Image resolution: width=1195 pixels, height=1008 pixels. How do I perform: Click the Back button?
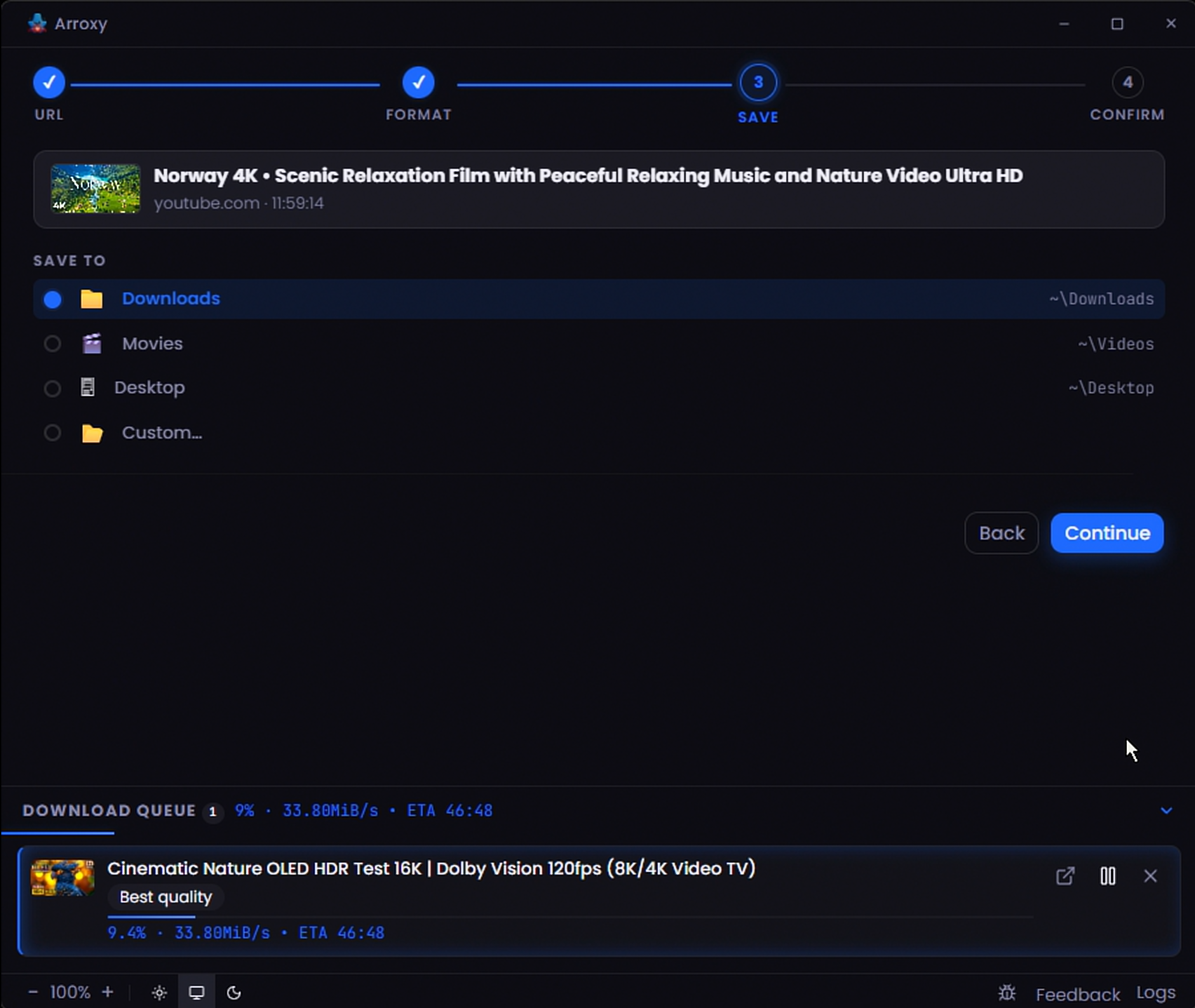pyautogui.click(x=1001, y=533)
